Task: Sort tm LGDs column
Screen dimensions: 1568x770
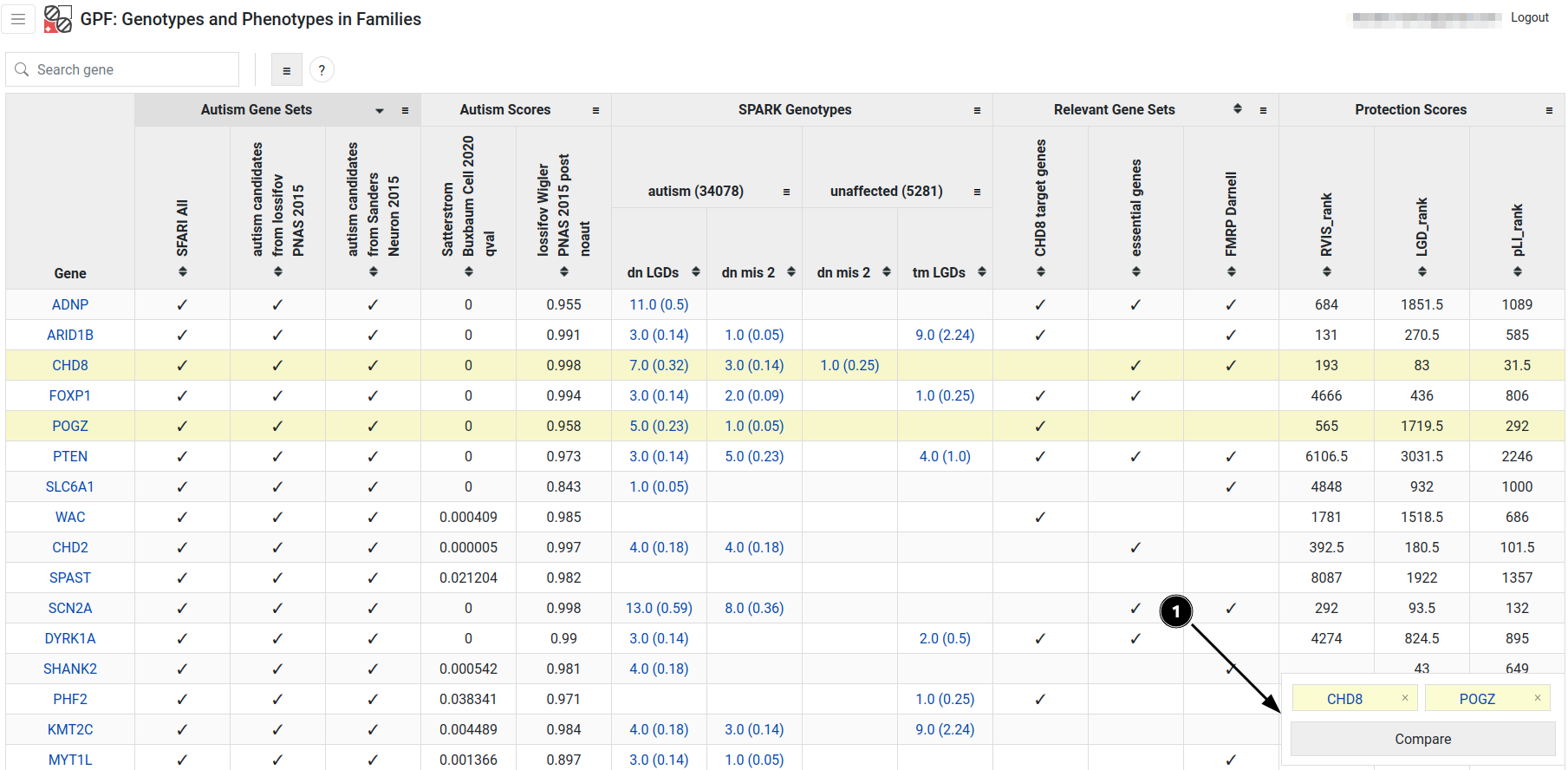Action: point(982,271)
